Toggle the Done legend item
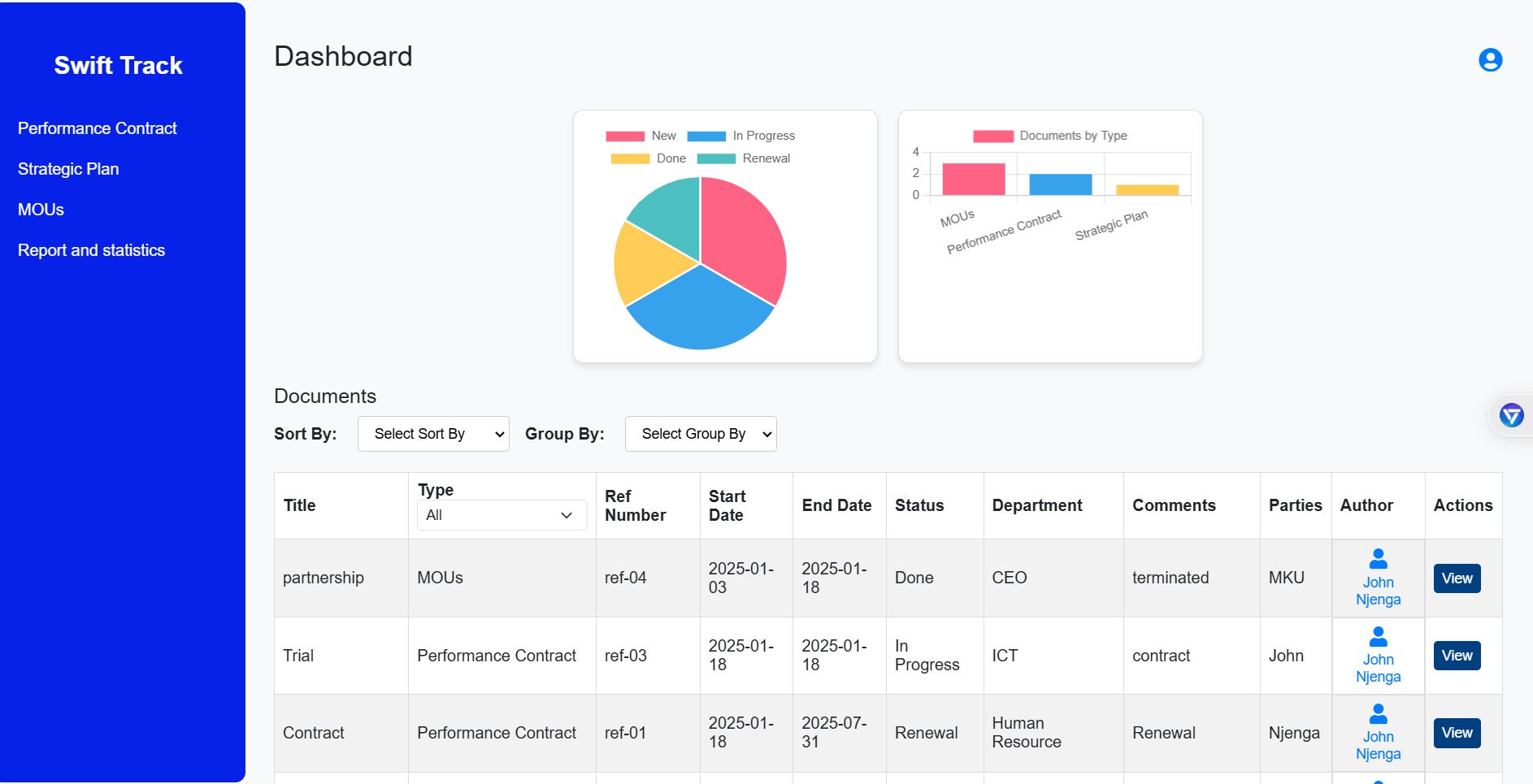Viewport: 1533px width, 784px height. point(630,159)
